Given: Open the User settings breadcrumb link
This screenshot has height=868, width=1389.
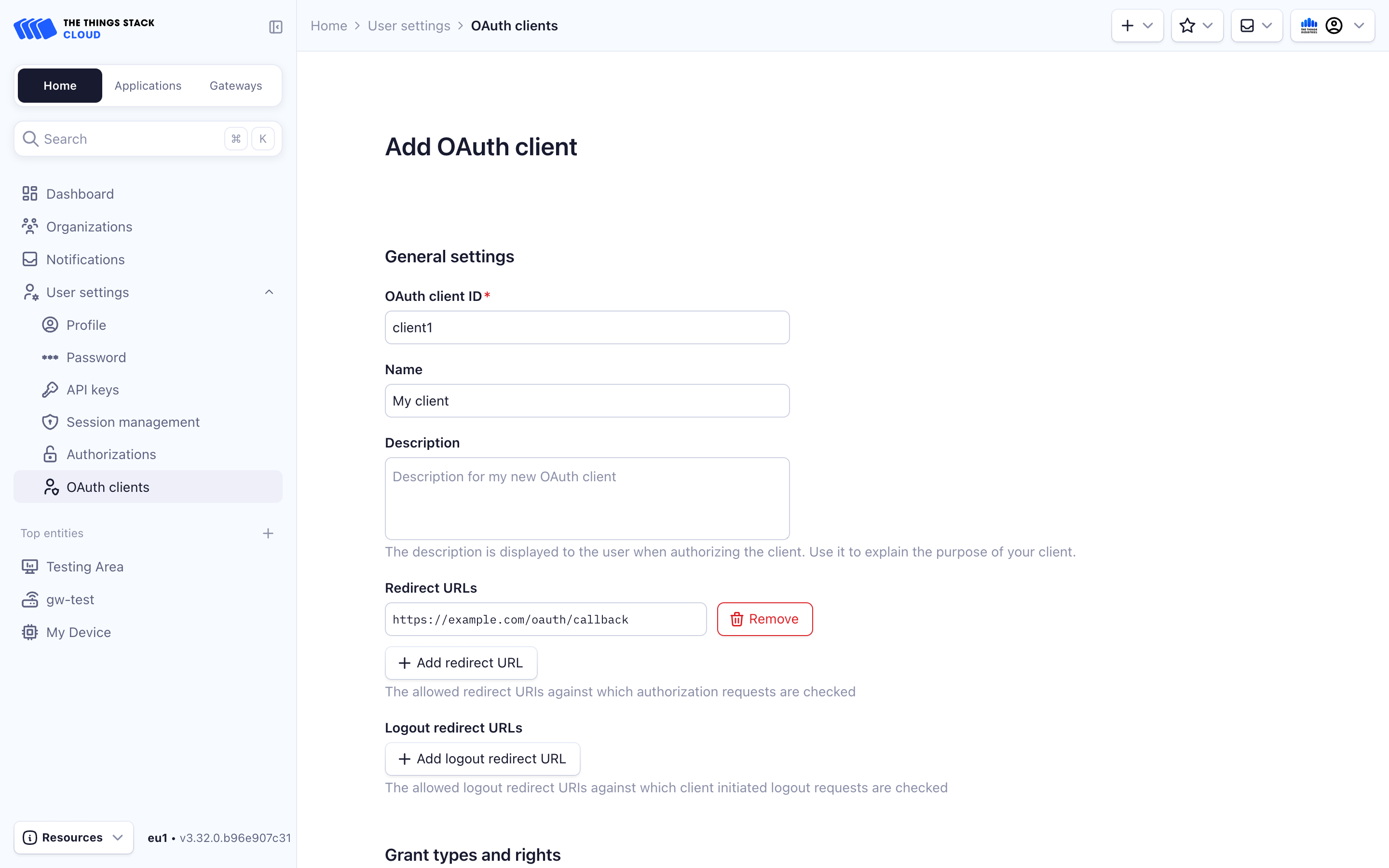Looking at the screenshot, I should coord(409,25).
